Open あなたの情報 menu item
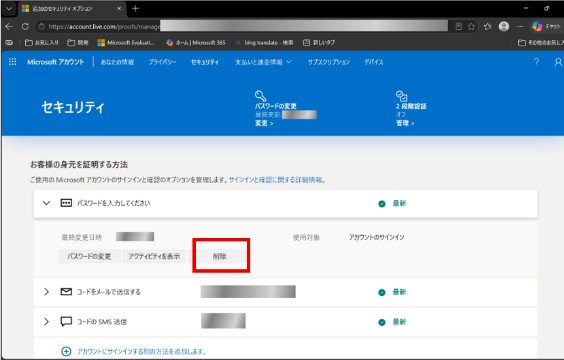 (x=117, y=62)
